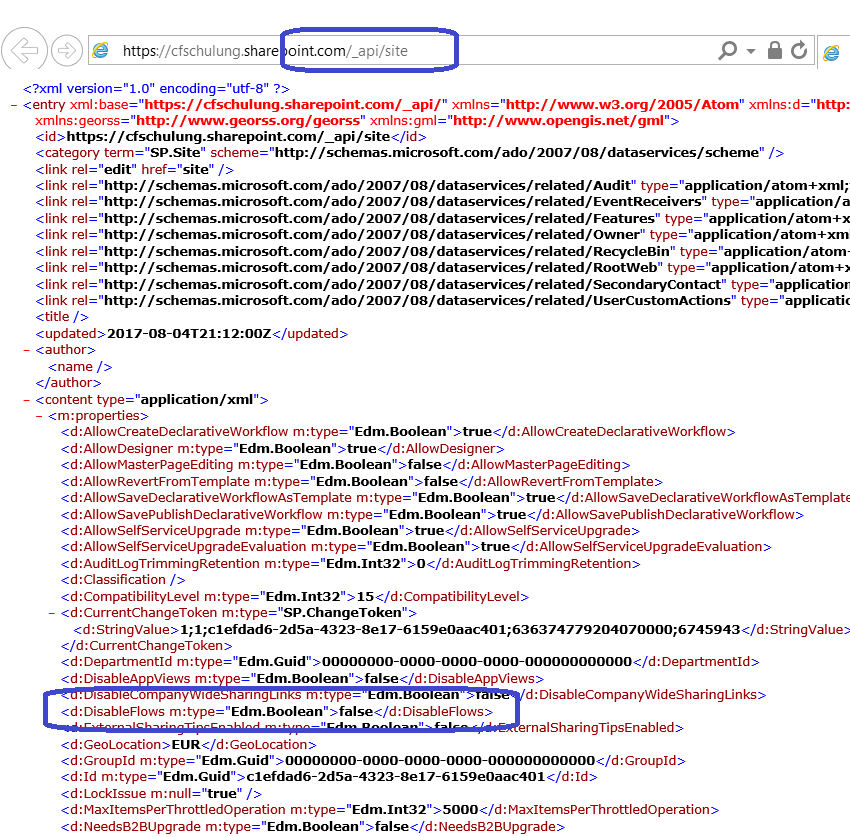The width and height of the screenshot is (850, 837).
Task: Click the magnifying glass search icon
Action: (x=727, y=50)
